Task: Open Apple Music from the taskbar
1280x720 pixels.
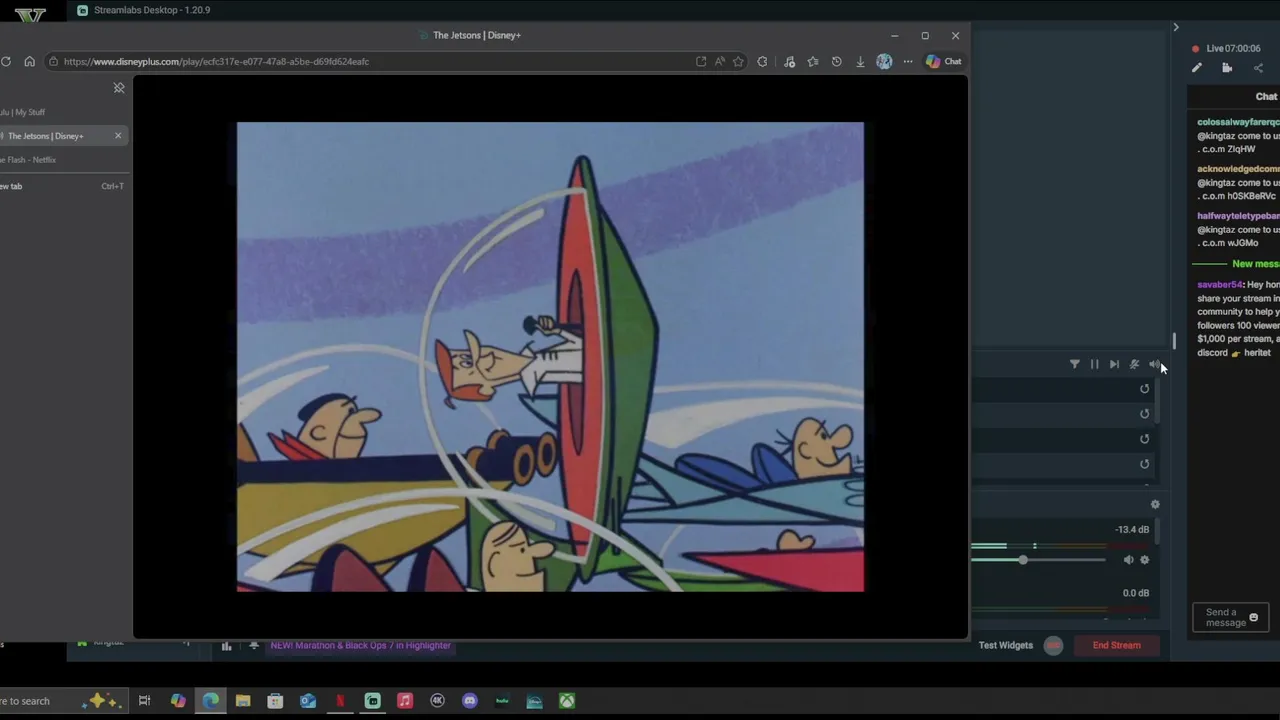Action: [x=405, y=701]
